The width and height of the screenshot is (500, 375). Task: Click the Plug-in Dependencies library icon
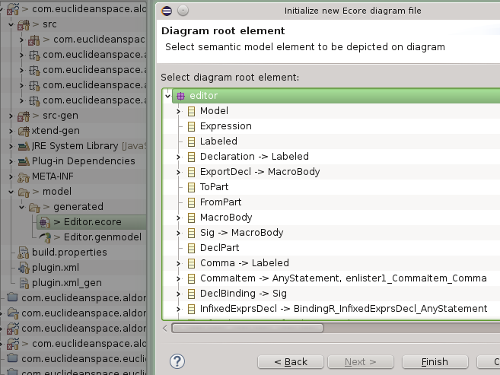click(23, 161)
